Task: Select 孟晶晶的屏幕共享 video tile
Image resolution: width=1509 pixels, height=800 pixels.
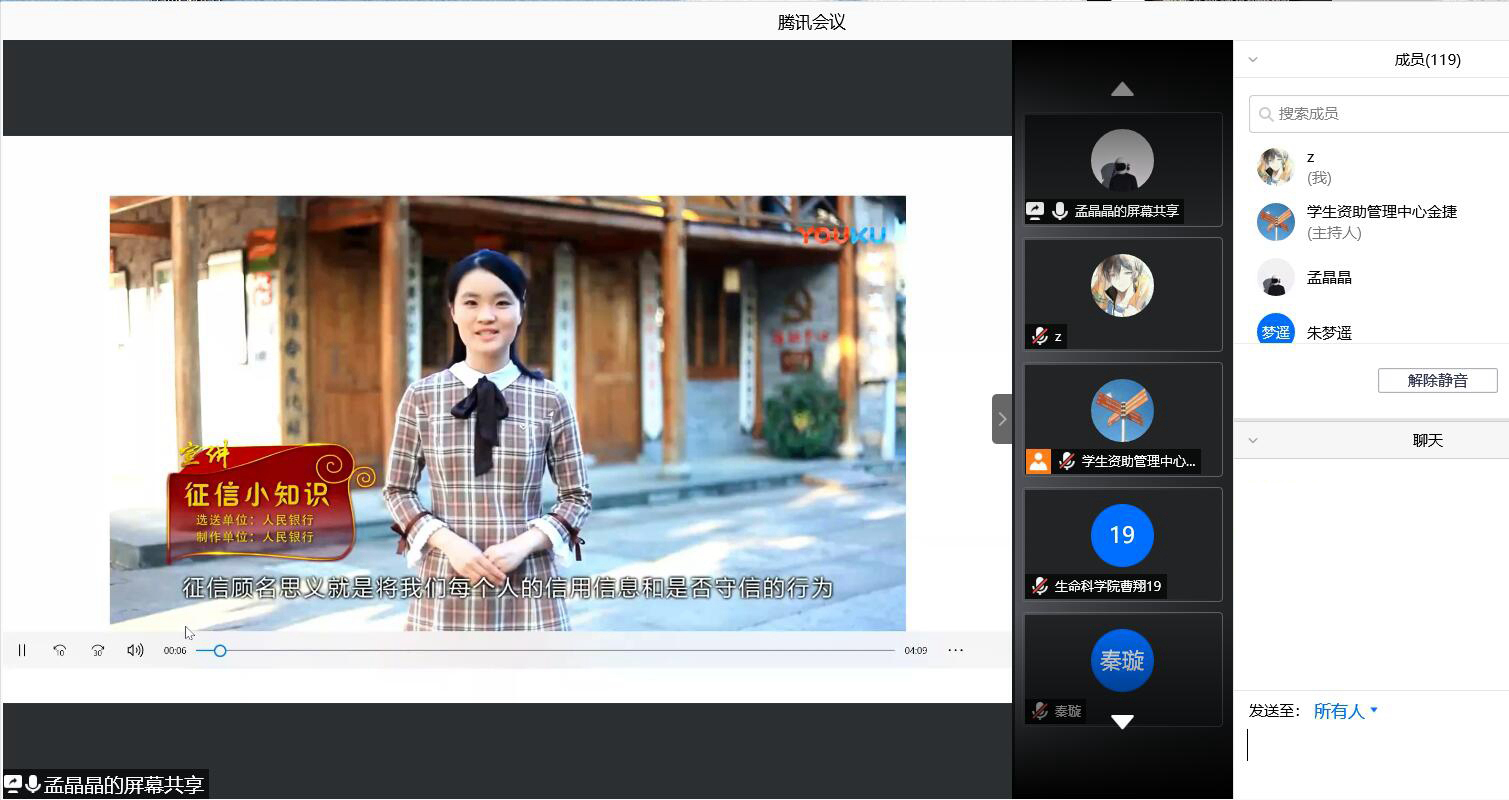Action: pyautogui.click(x=1123, y=169)
